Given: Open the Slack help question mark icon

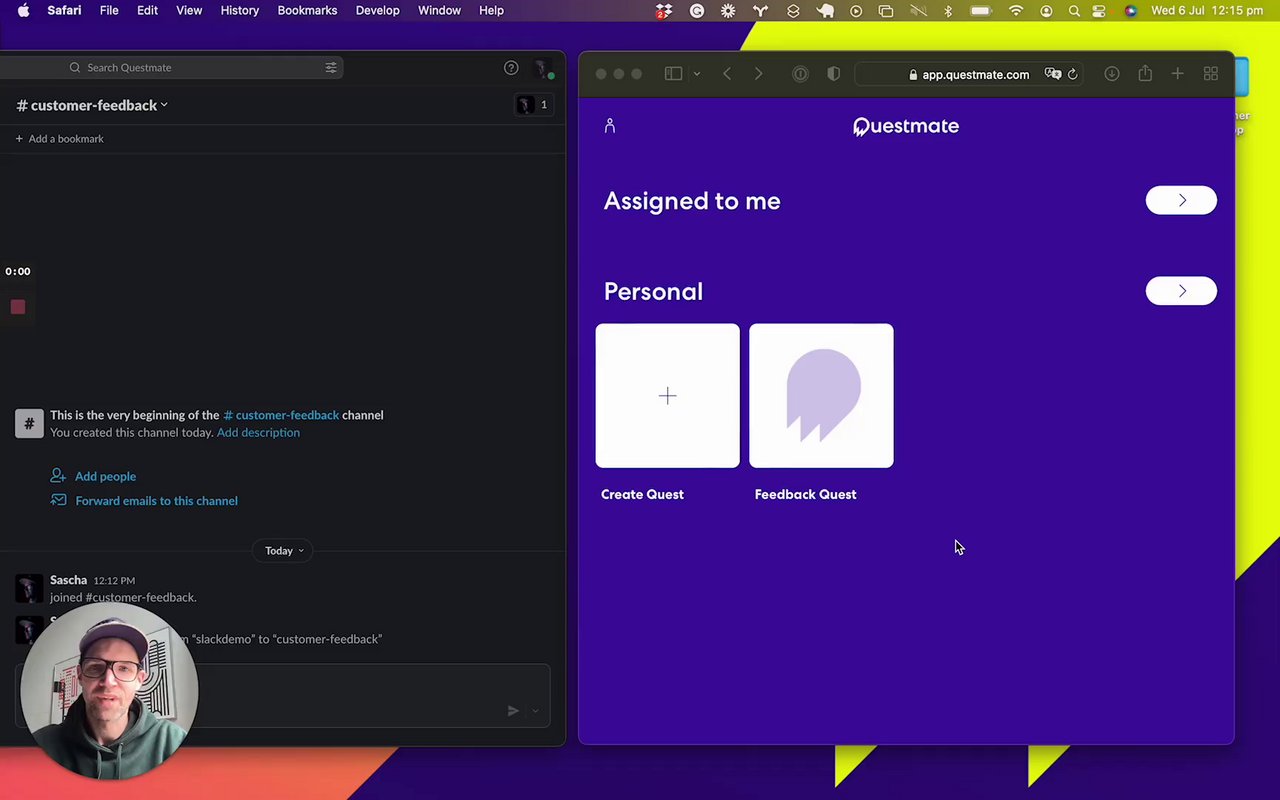Looking at the screenshot, I should coord(511,68).
